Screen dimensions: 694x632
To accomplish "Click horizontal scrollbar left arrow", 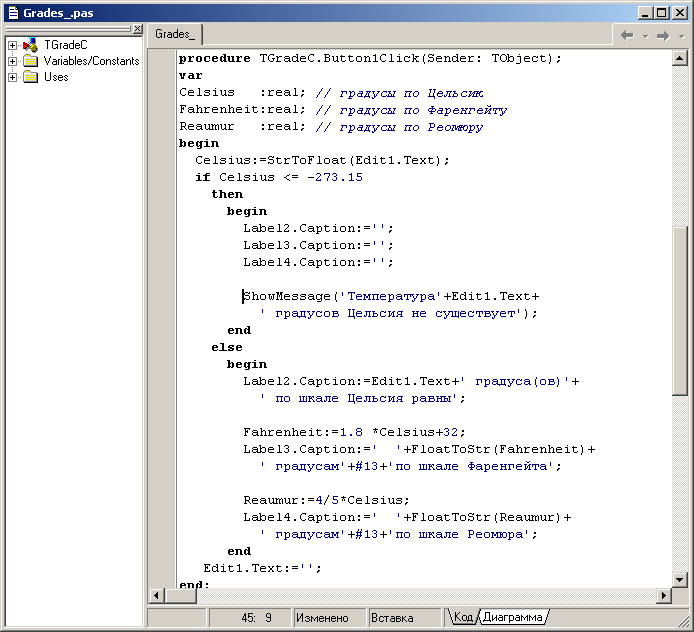I will (x=157, y=595).
